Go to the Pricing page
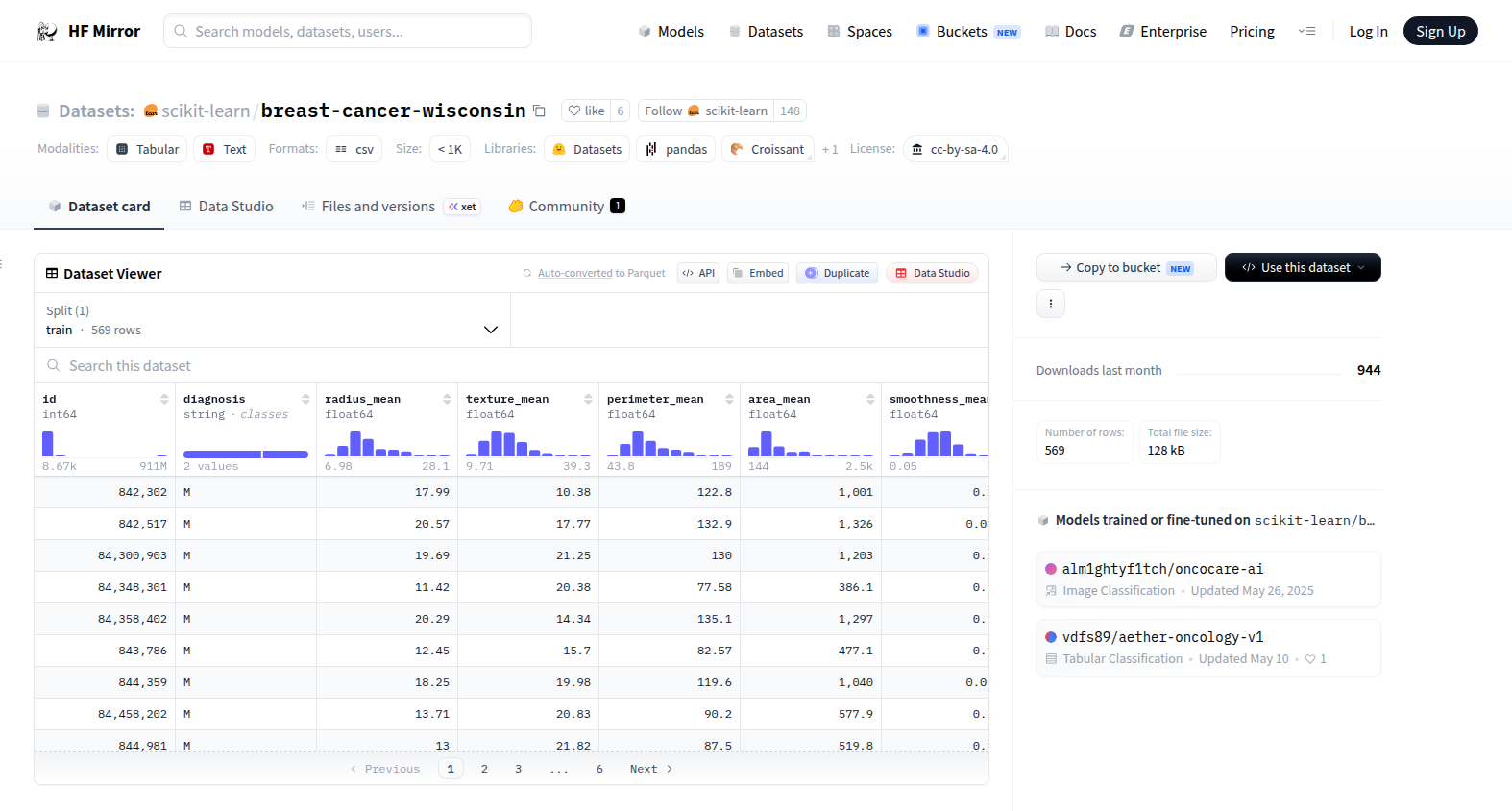This screenshot has height=811, width=1512. (x=1252, y=32)
